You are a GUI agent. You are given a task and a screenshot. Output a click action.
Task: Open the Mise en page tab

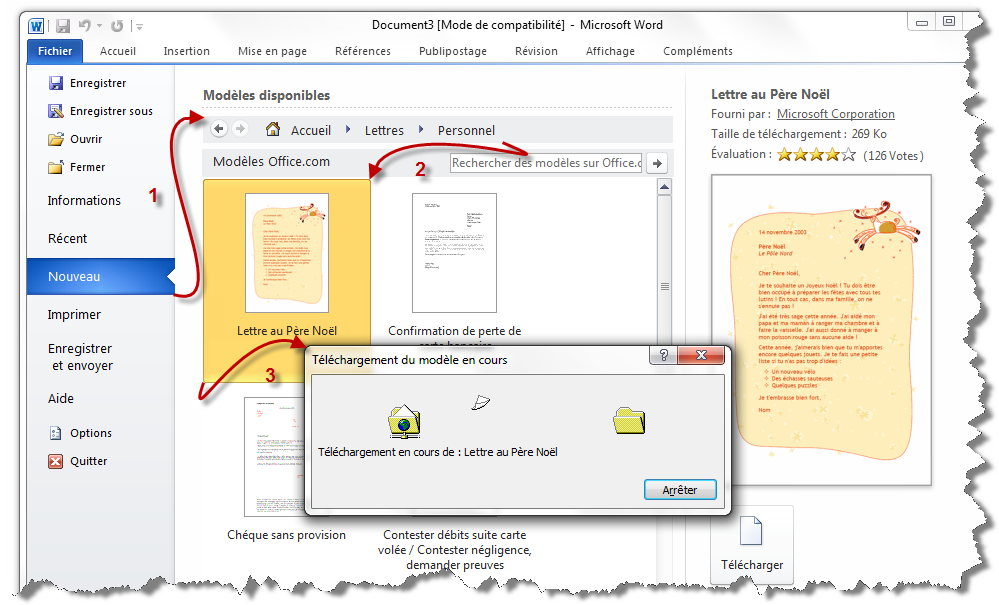(272, 51)
